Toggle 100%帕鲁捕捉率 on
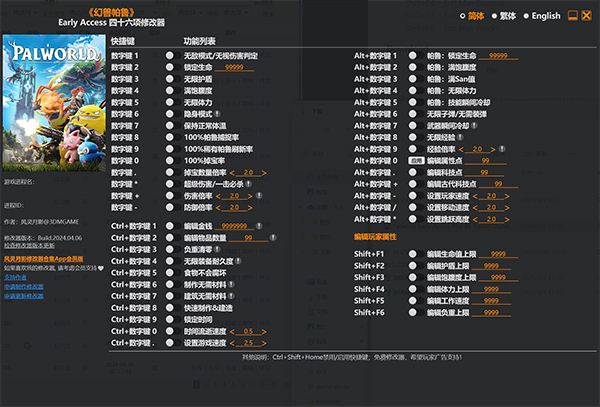This screenshot has width=600, height=407. pyautogui.click(x=173, y=137)
